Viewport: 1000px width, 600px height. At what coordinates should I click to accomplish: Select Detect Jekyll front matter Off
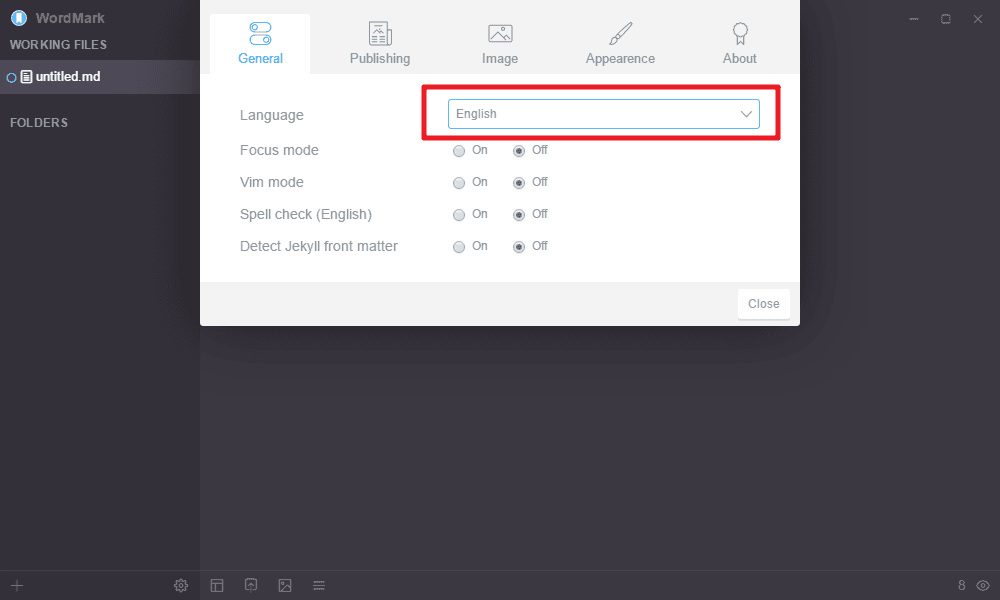(519, 247)
